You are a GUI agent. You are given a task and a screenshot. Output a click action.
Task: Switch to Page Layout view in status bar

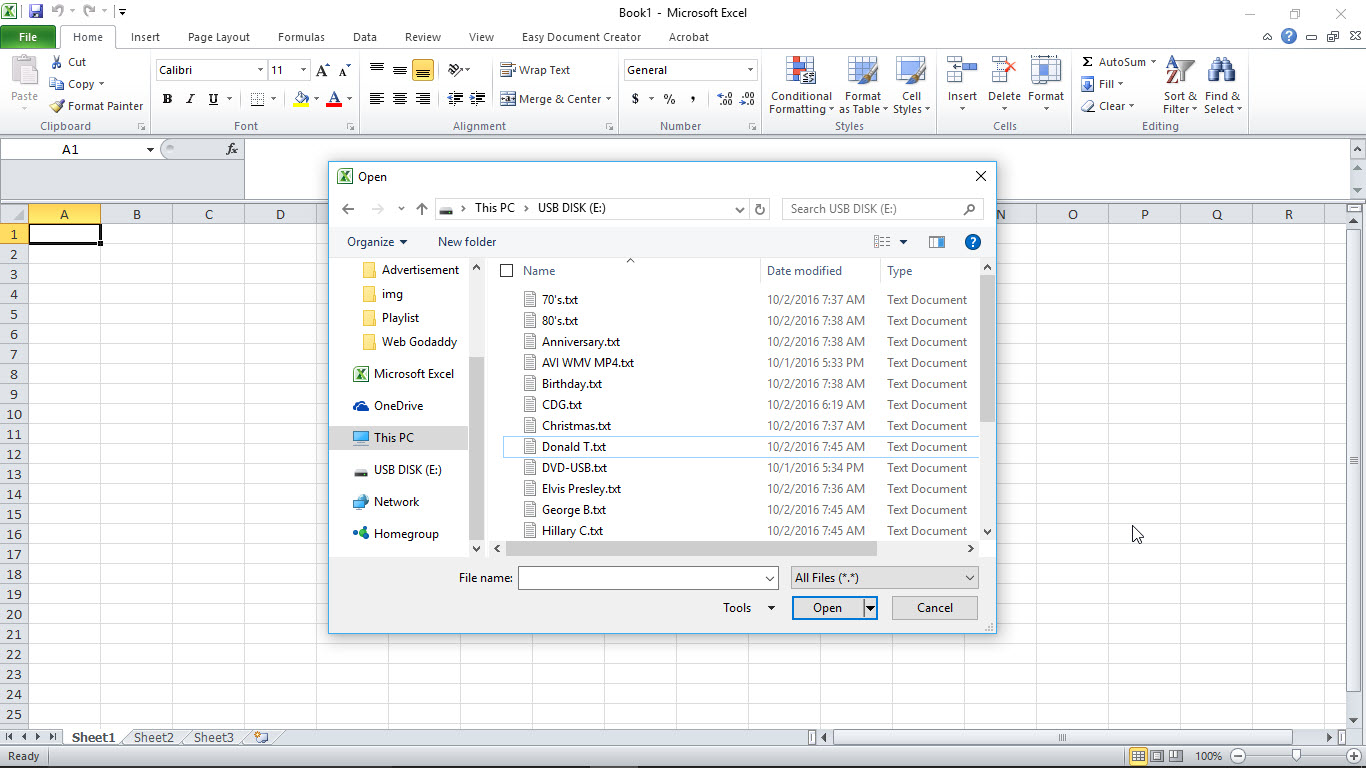1157,756
